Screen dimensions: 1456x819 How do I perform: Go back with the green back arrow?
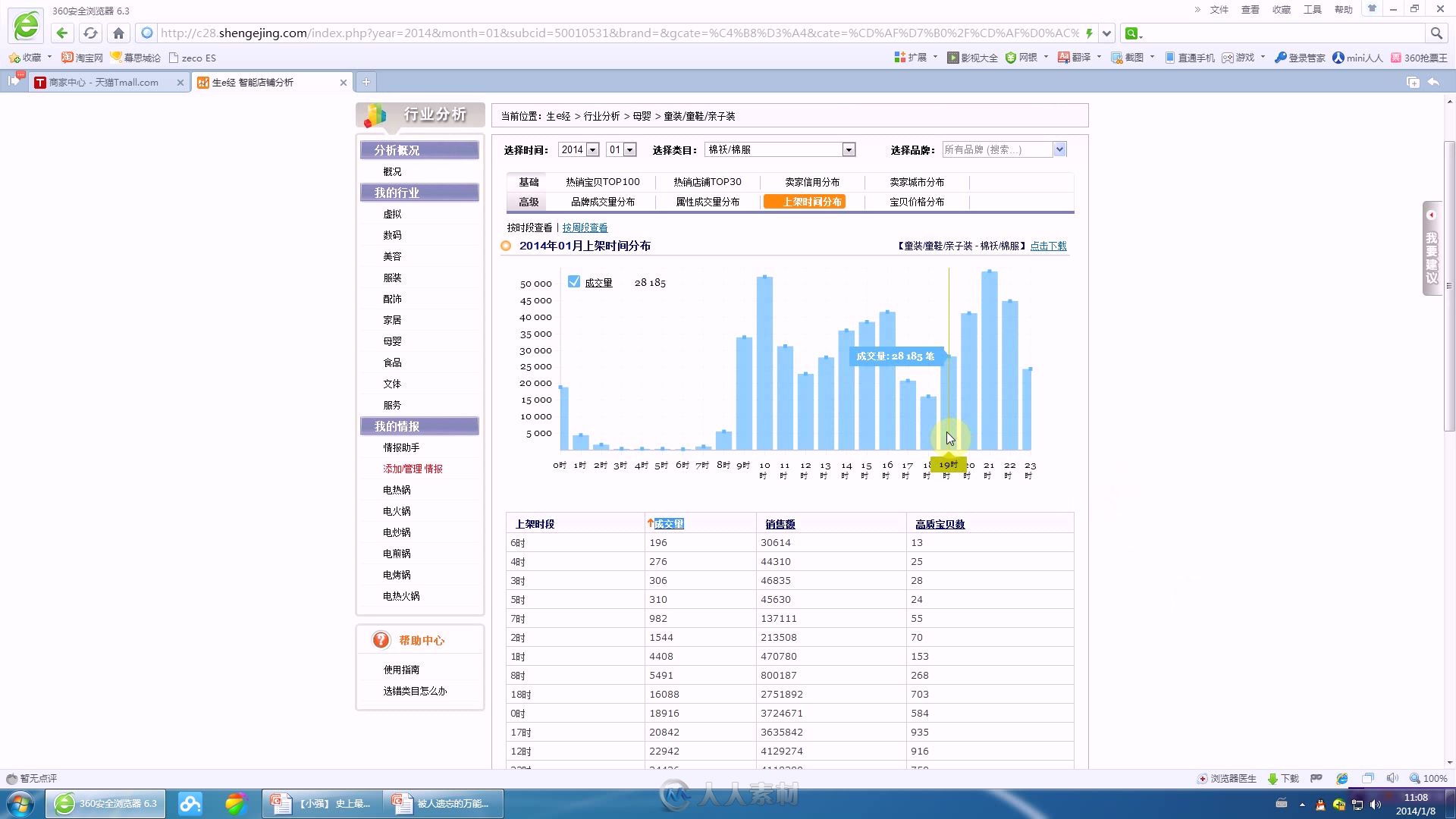point(62,33)
